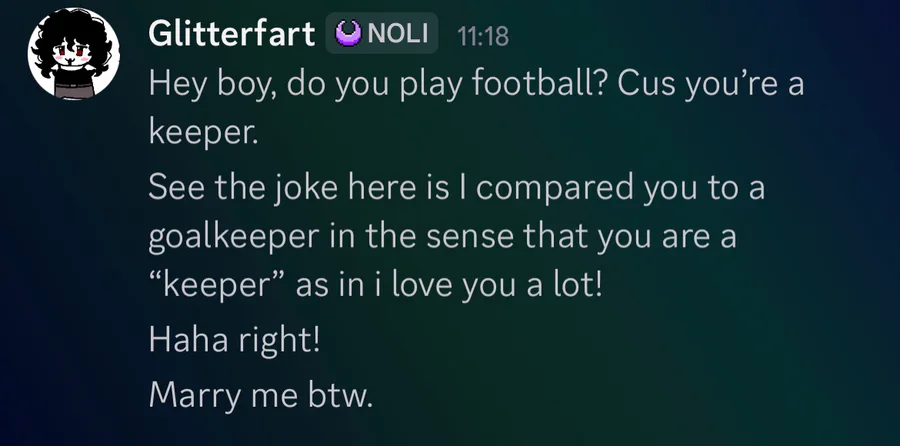Image resolution: width=900 pixels, height=446 pixels.
Task: Click the "See the joke here" text
Action: coord(264,187)
